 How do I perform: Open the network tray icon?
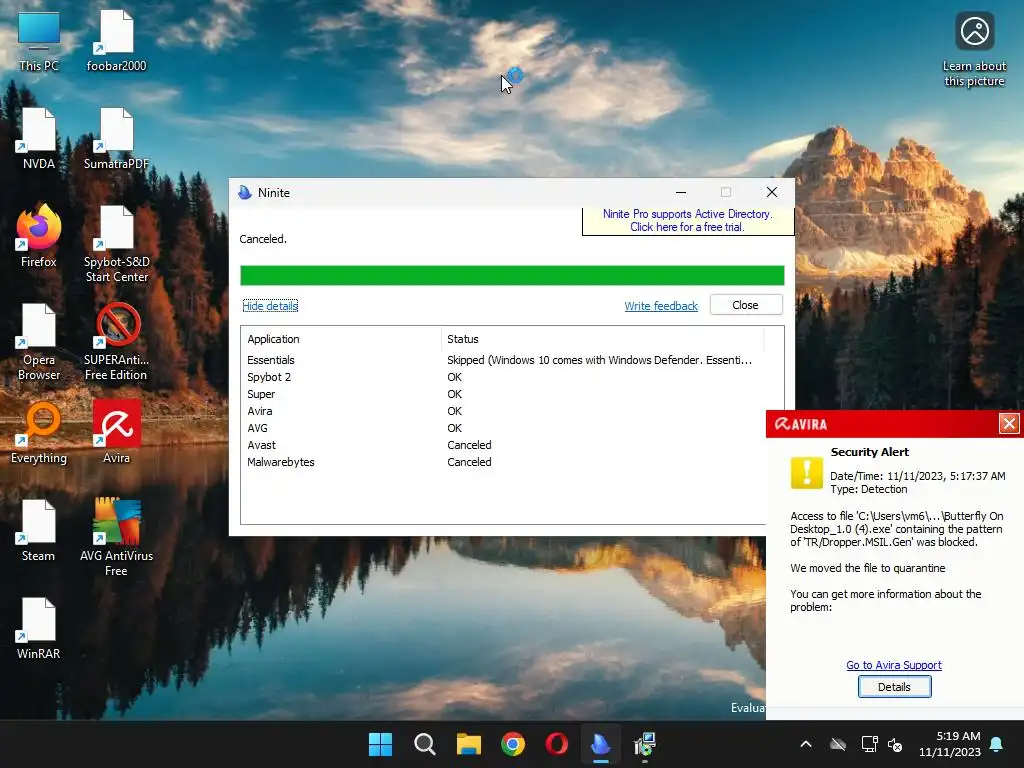click(x=869, y=744)
